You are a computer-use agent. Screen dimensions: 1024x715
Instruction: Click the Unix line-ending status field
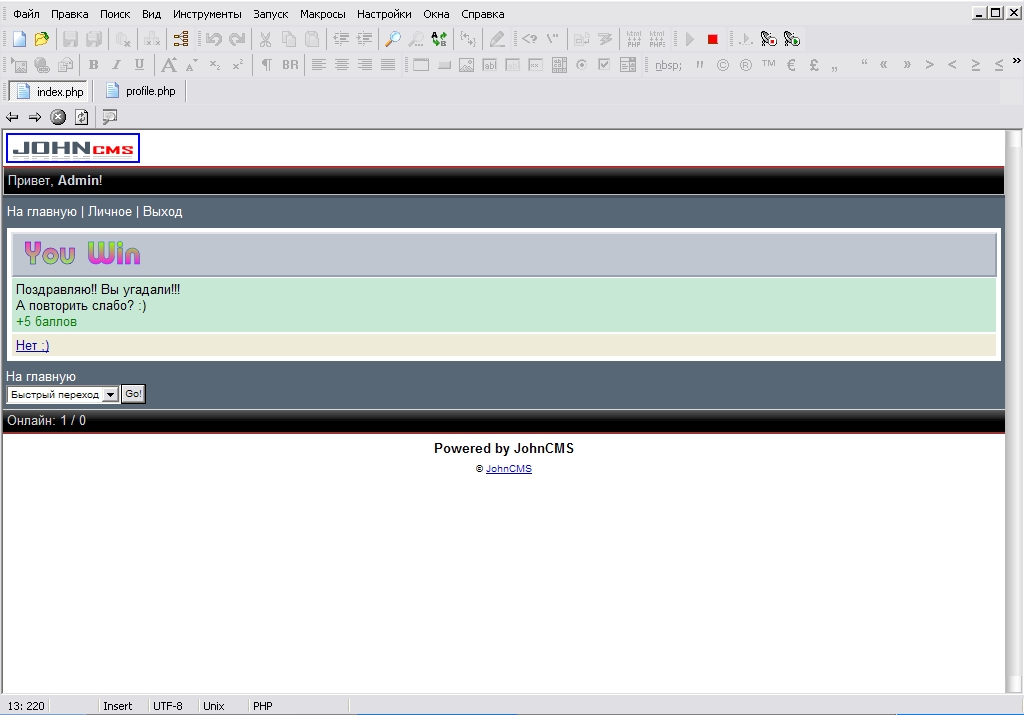[x=214, y=706]
